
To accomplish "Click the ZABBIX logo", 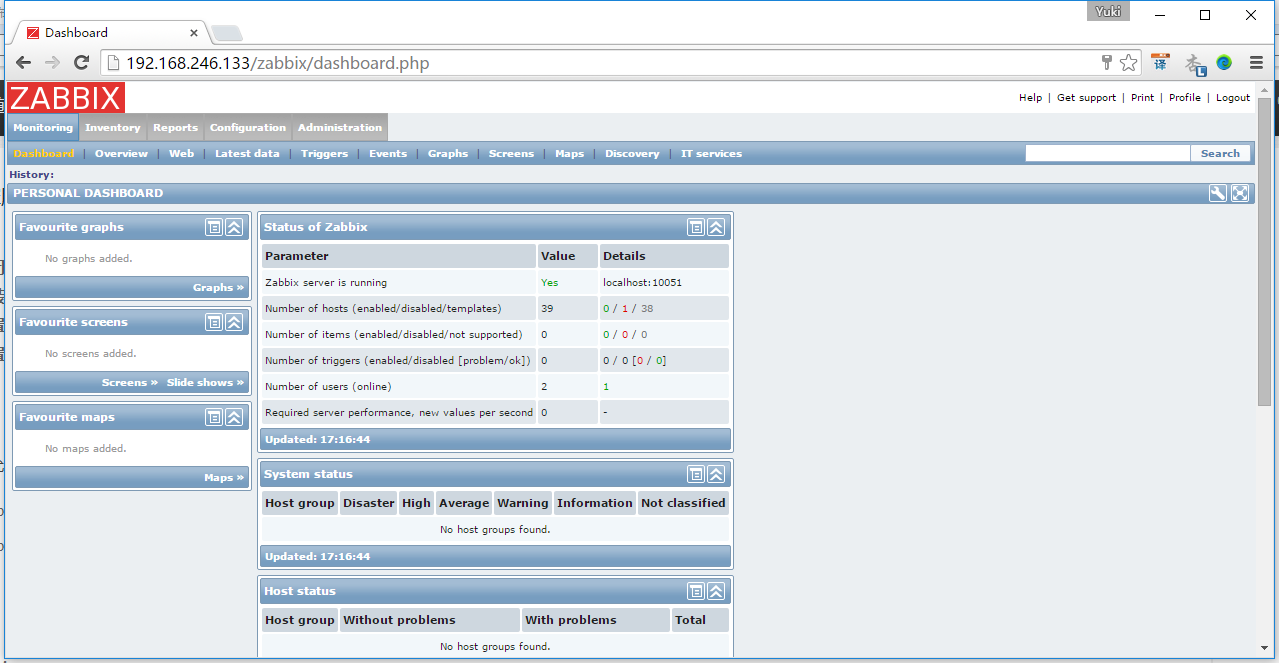I will coord(67,98).
